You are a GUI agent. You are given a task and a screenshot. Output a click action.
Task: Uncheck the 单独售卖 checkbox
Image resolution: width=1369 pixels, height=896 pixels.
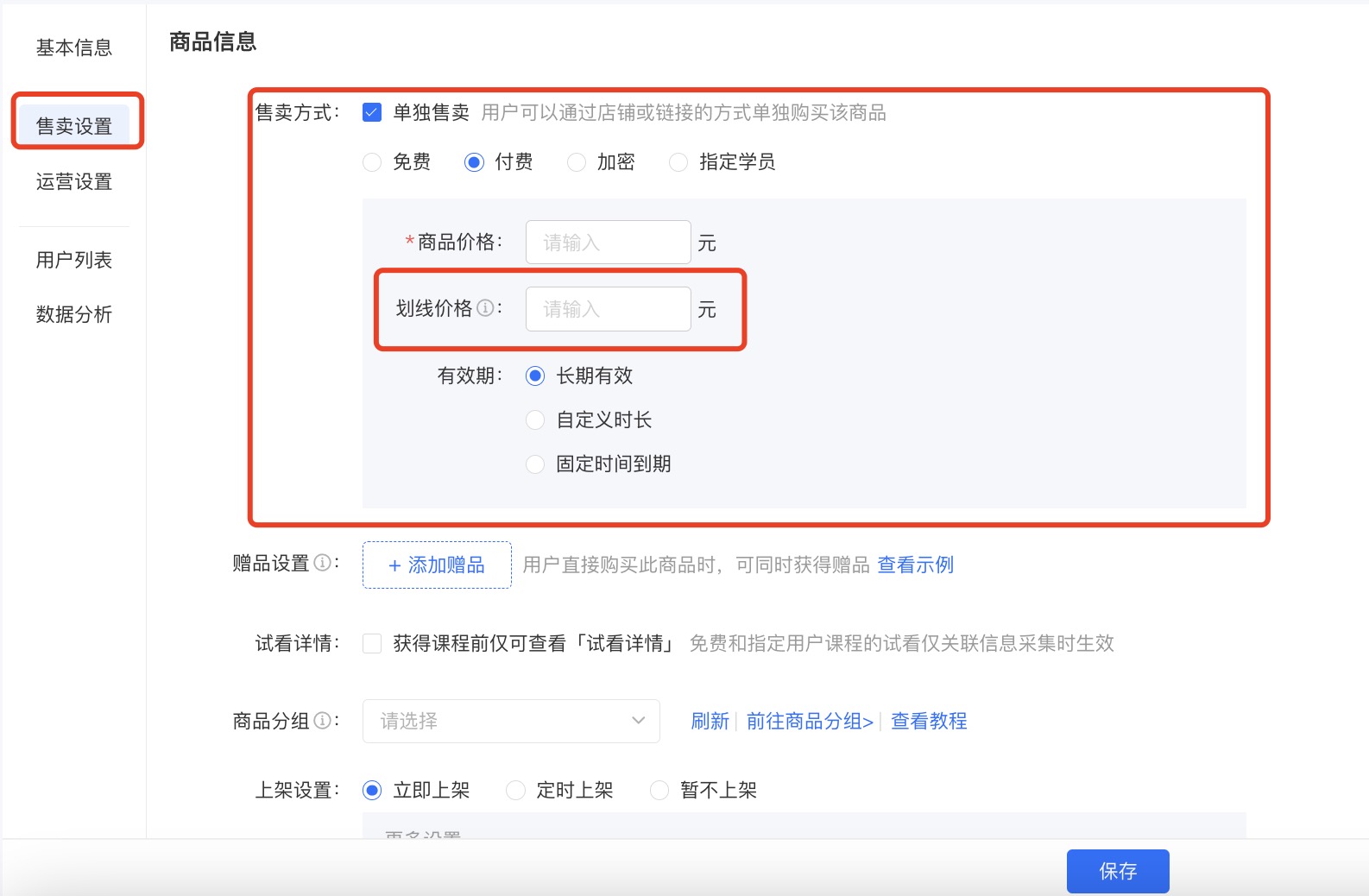[372, 112]
